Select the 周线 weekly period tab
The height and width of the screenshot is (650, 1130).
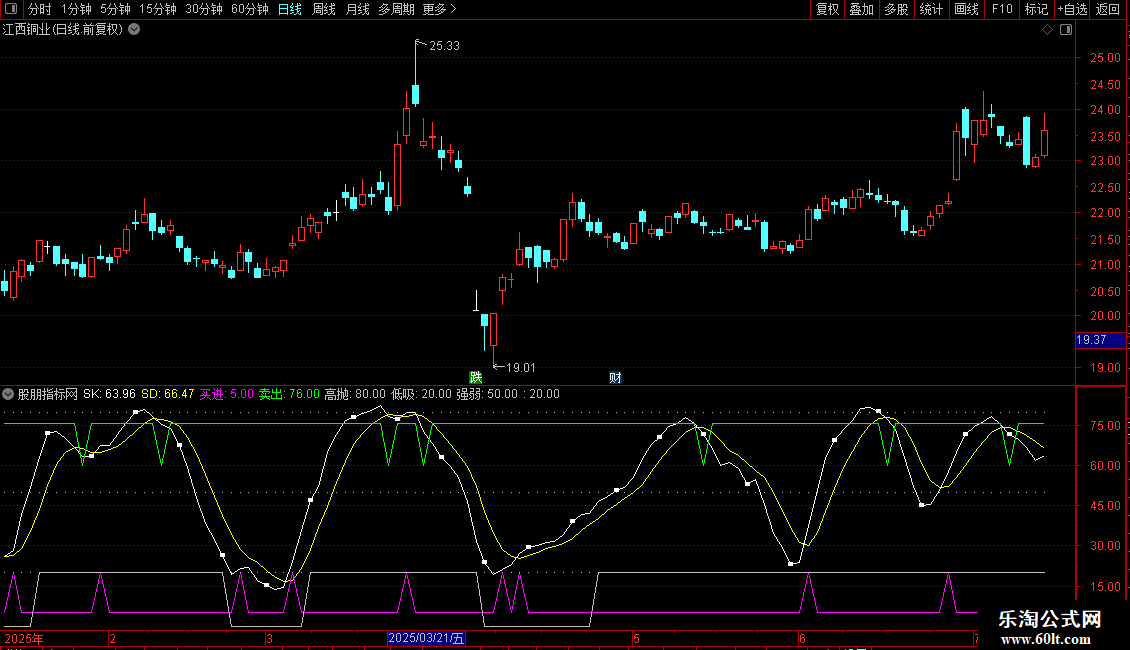[324, 10]
